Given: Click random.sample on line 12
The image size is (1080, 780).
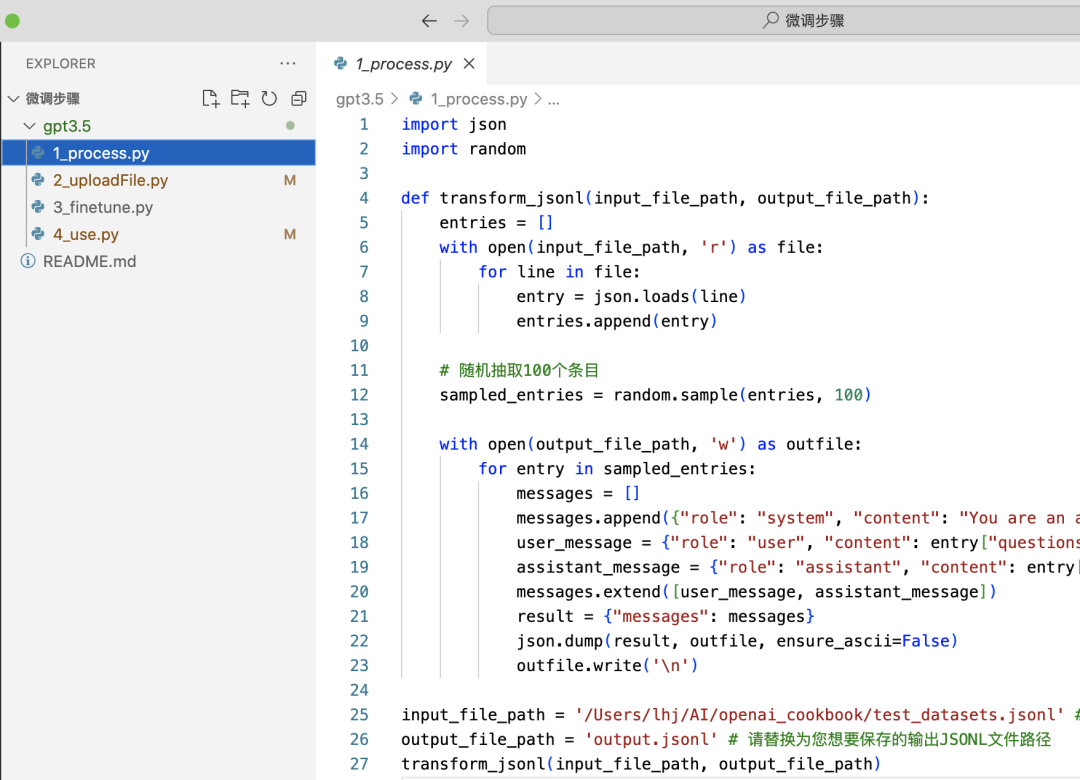Looking at the screenshot, I should pos(676,395).
